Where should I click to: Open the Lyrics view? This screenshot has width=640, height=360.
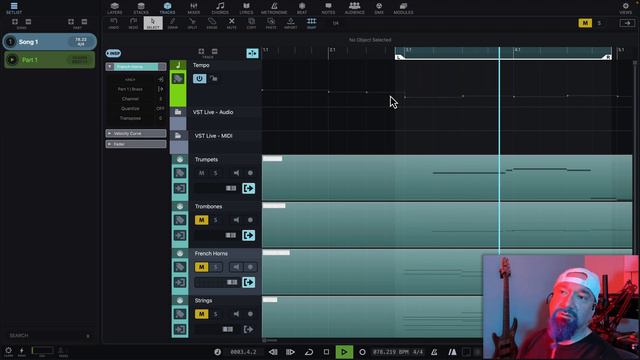[x=246, y=8]
